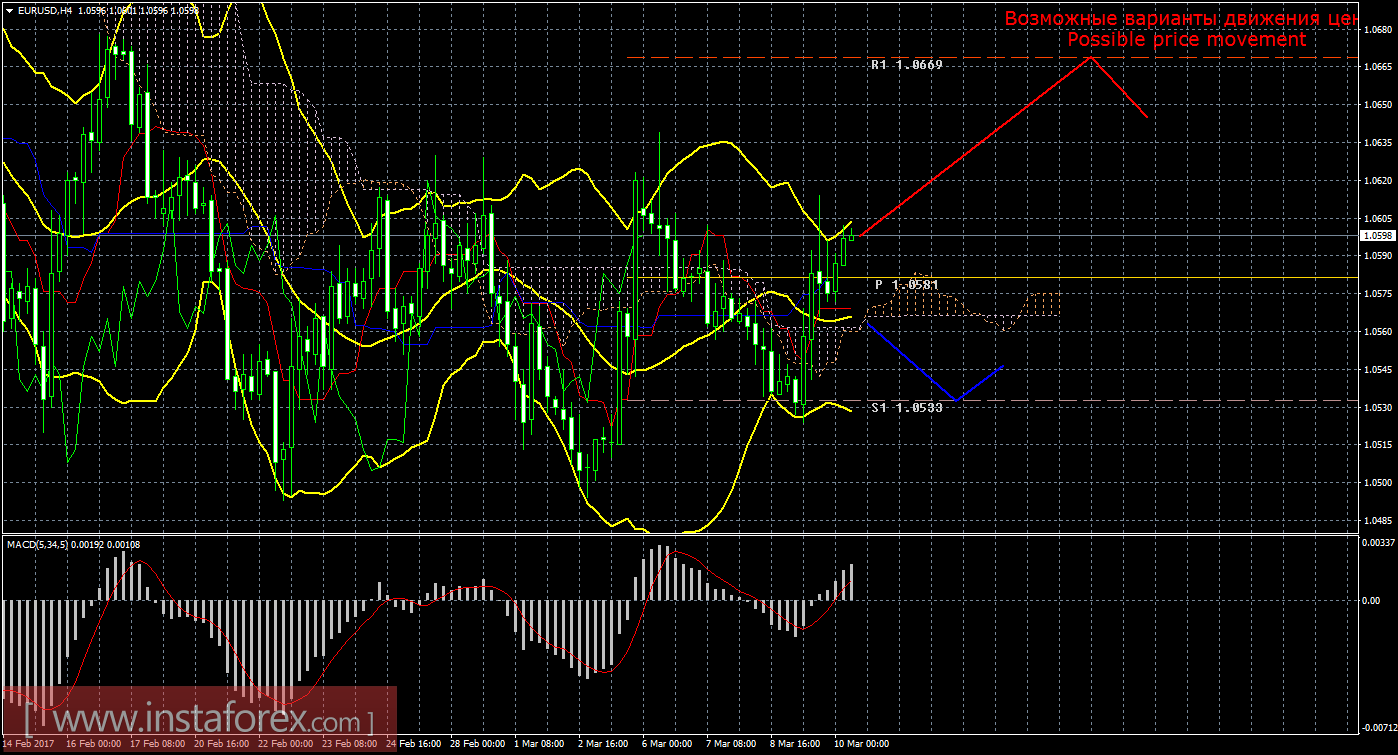This screenshot has width=1398, height=755.
Task: Click the 1.0650 price scale value
Action: point(1377,105)
